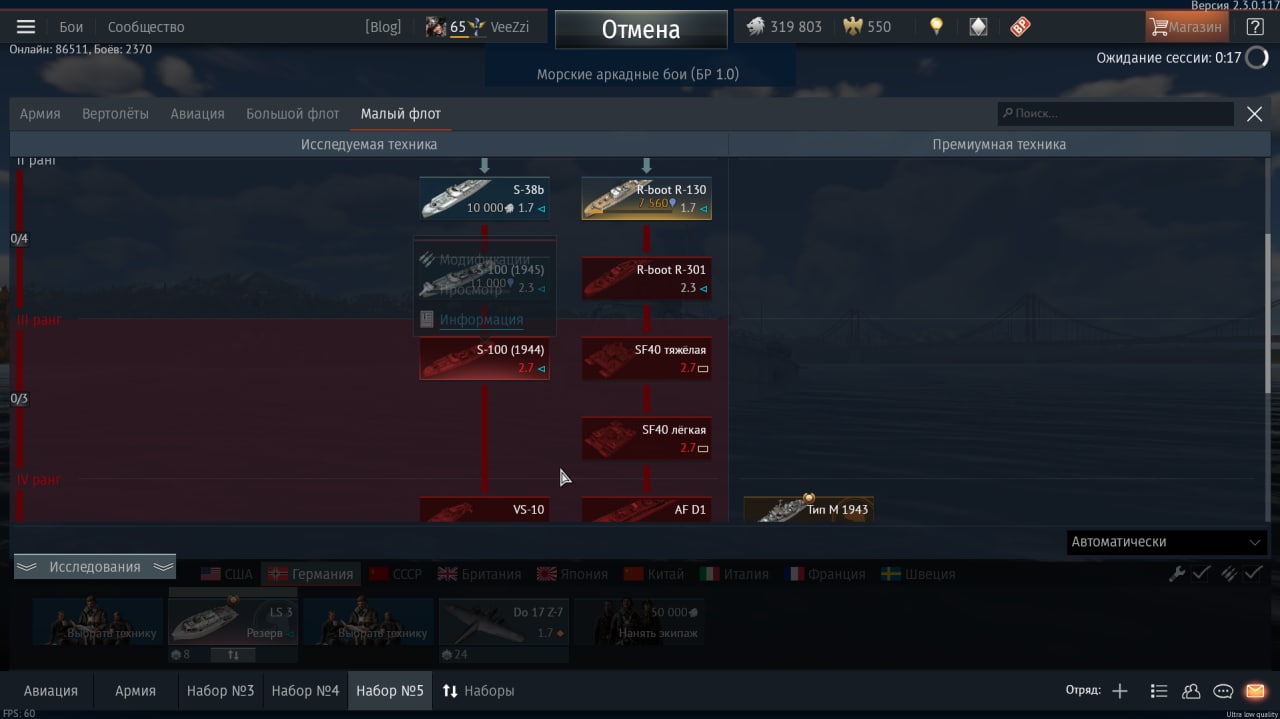Toggle the auto-repair wrench checkbox
The height and width of the screenshot is (719, 1280).
tap(1189, 573)
